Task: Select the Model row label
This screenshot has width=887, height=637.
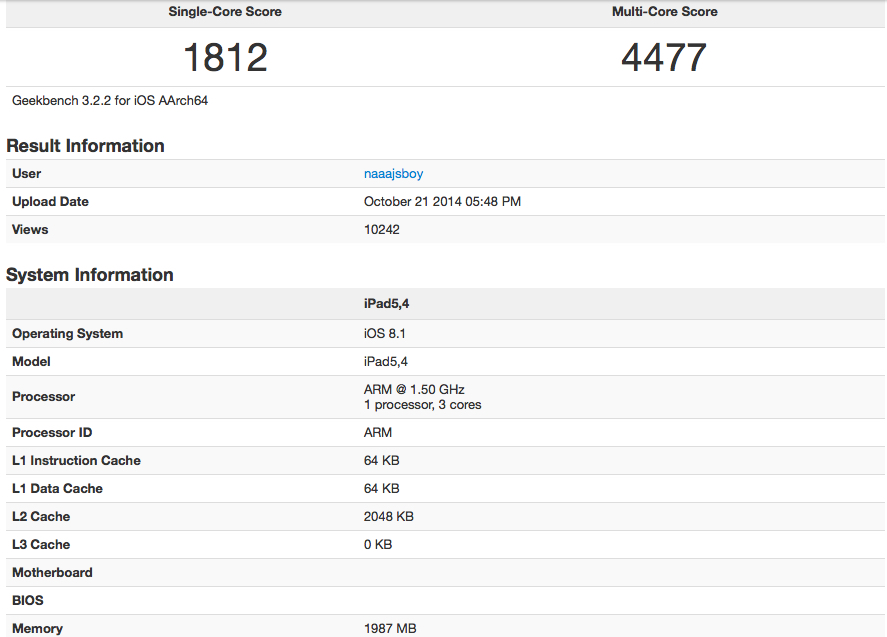Action: [31, 361]
